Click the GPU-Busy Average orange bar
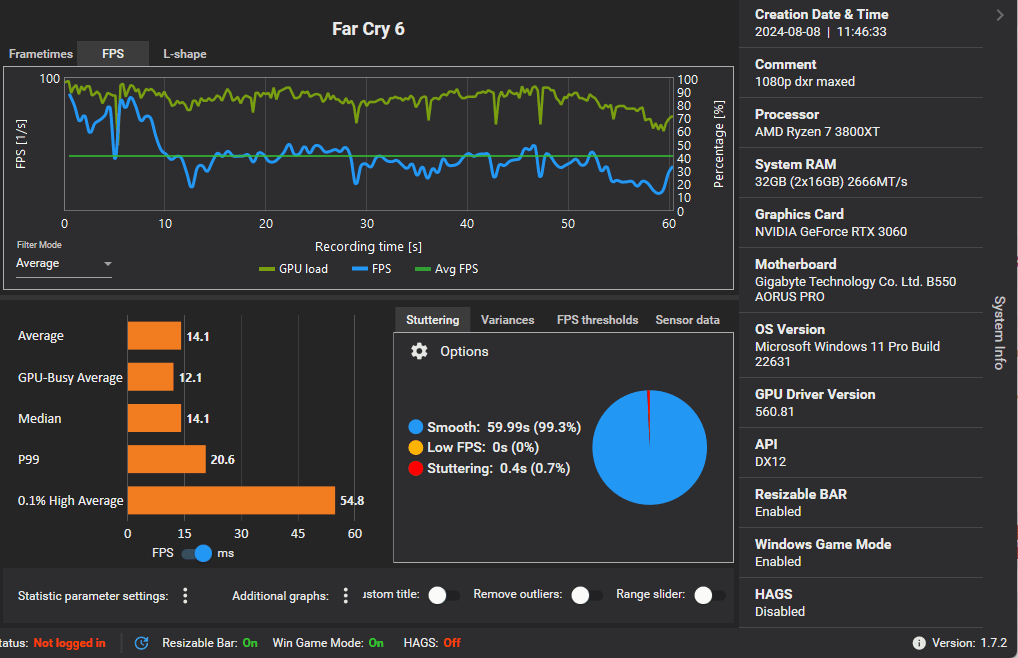 151,377
